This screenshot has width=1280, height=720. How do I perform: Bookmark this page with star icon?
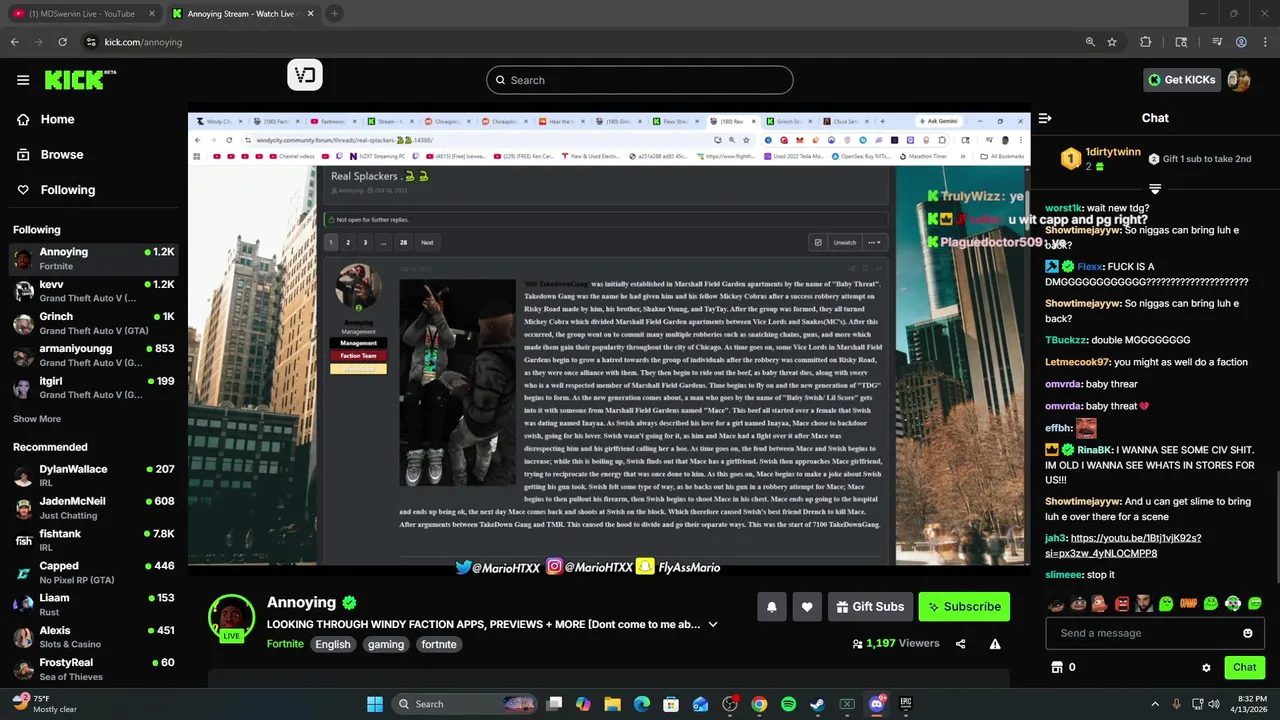point(1111,42)
